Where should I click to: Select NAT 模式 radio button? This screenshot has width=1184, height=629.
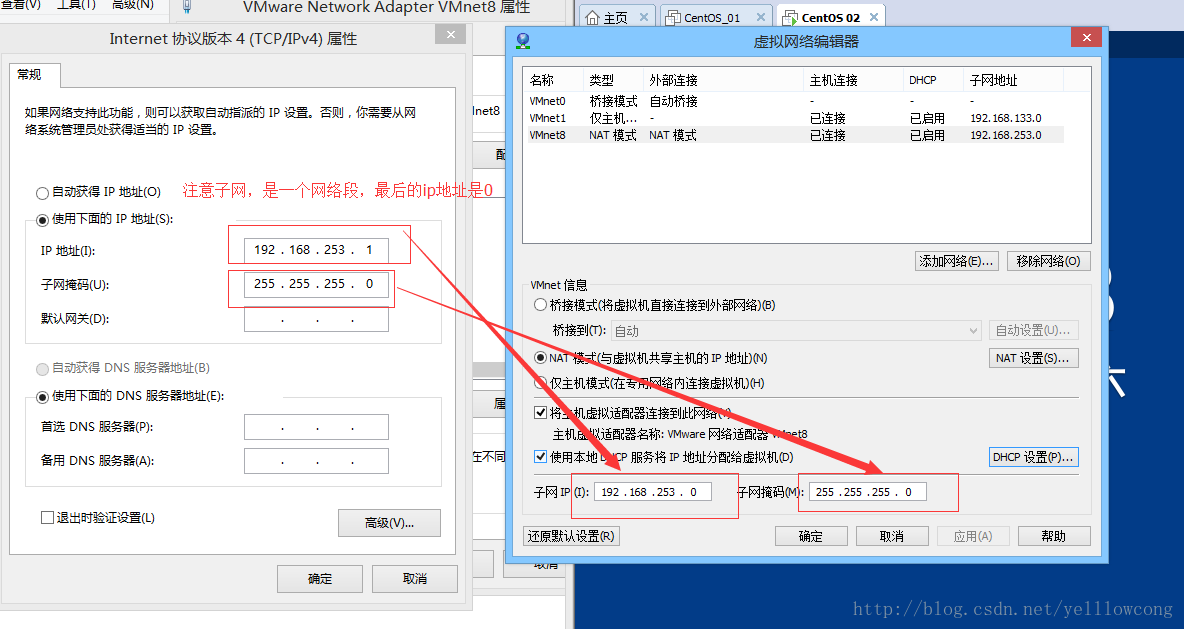pyautogui.click(x=540, y=358)
